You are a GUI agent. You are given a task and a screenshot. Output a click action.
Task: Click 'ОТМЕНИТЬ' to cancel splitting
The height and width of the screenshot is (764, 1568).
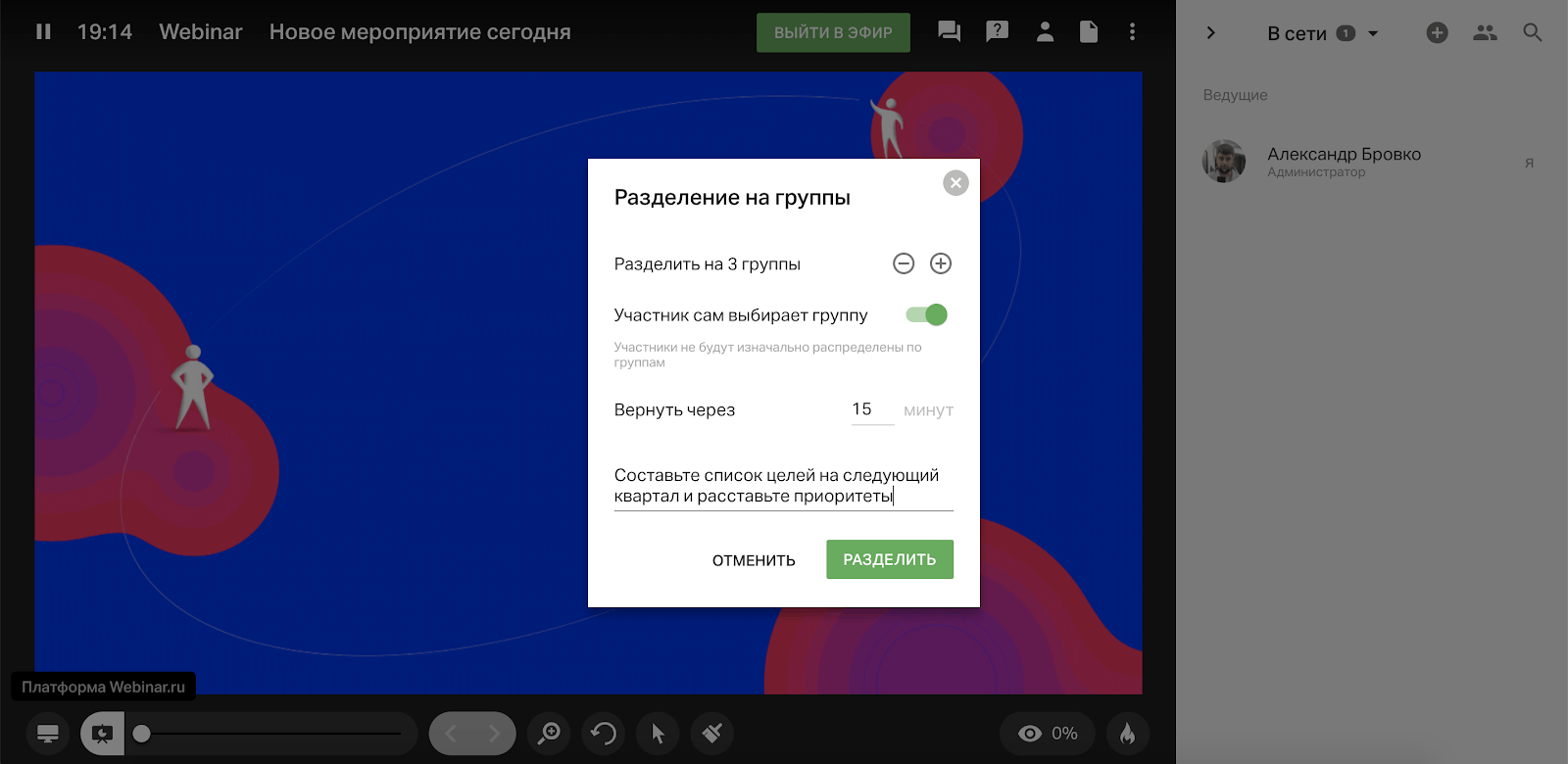pyautogui.click(x=754, y=560)
